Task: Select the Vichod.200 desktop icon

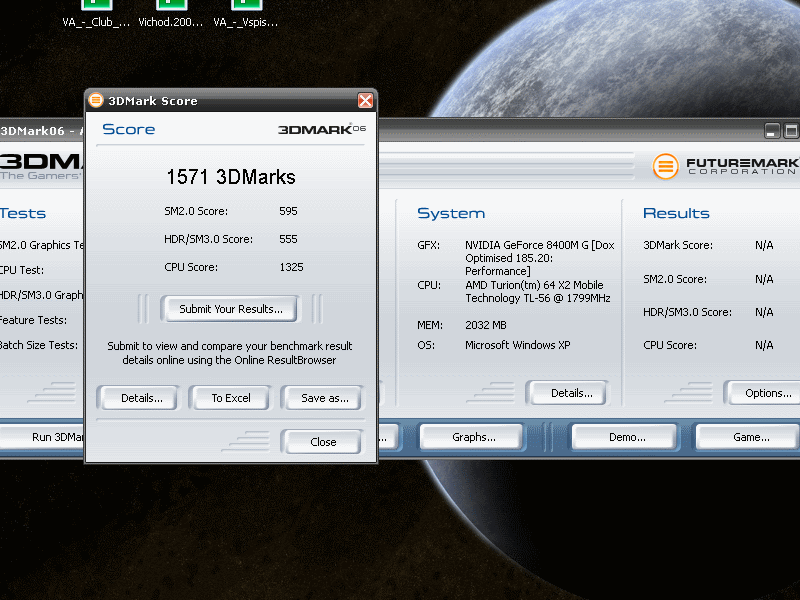Action: point(171,14)
